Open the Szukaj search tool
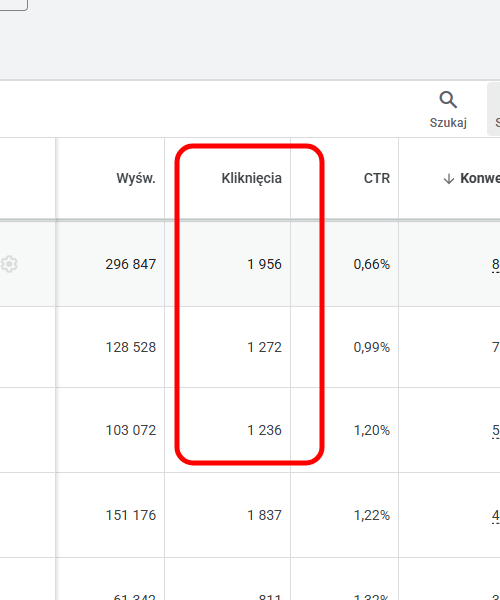The width and height of the screenshot is (500, 600). (x=448, y=109)
